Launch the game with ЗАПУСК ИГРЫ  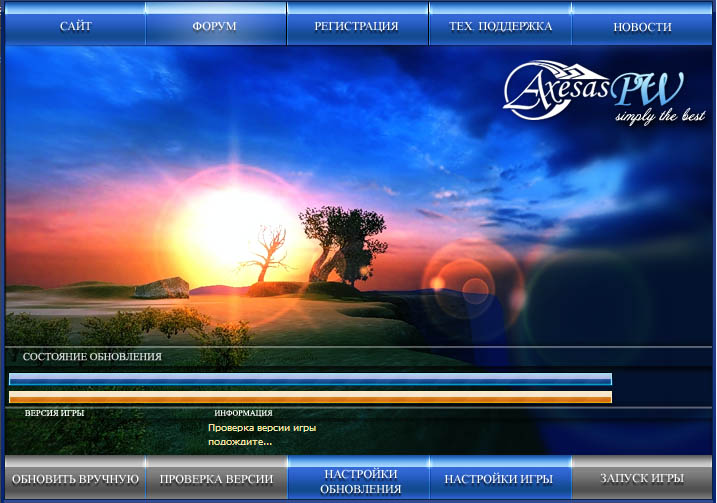(x=642, y=479)
